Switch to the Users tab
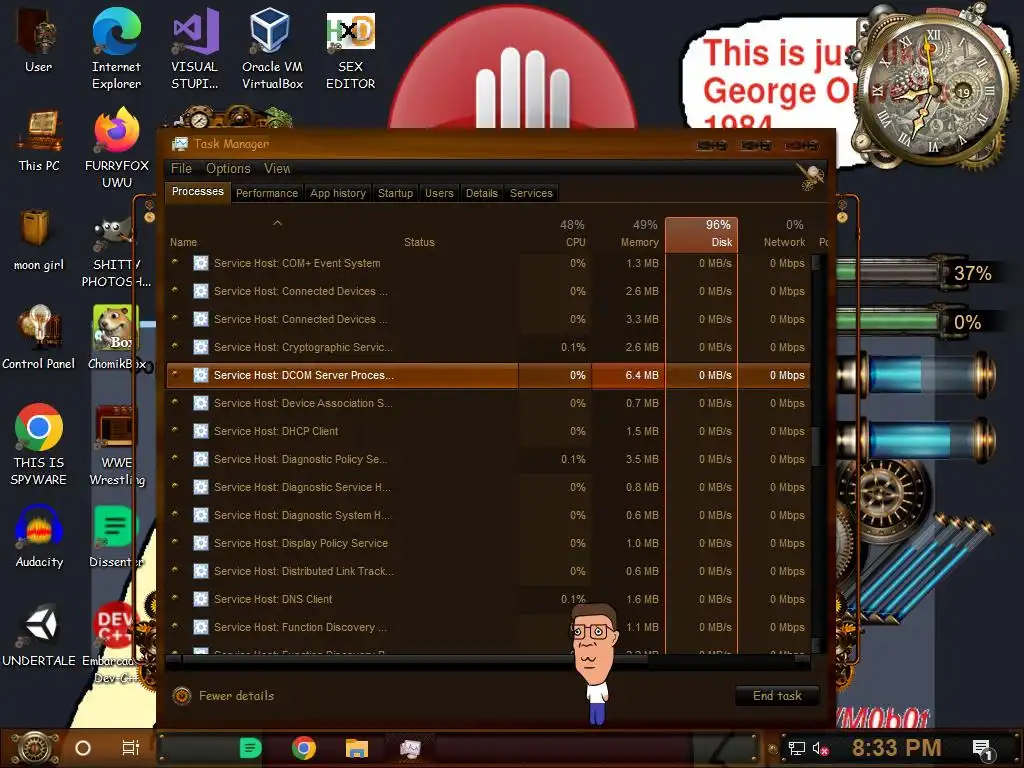The width and height of the screenshot is (1024, 768). (439, 193)
